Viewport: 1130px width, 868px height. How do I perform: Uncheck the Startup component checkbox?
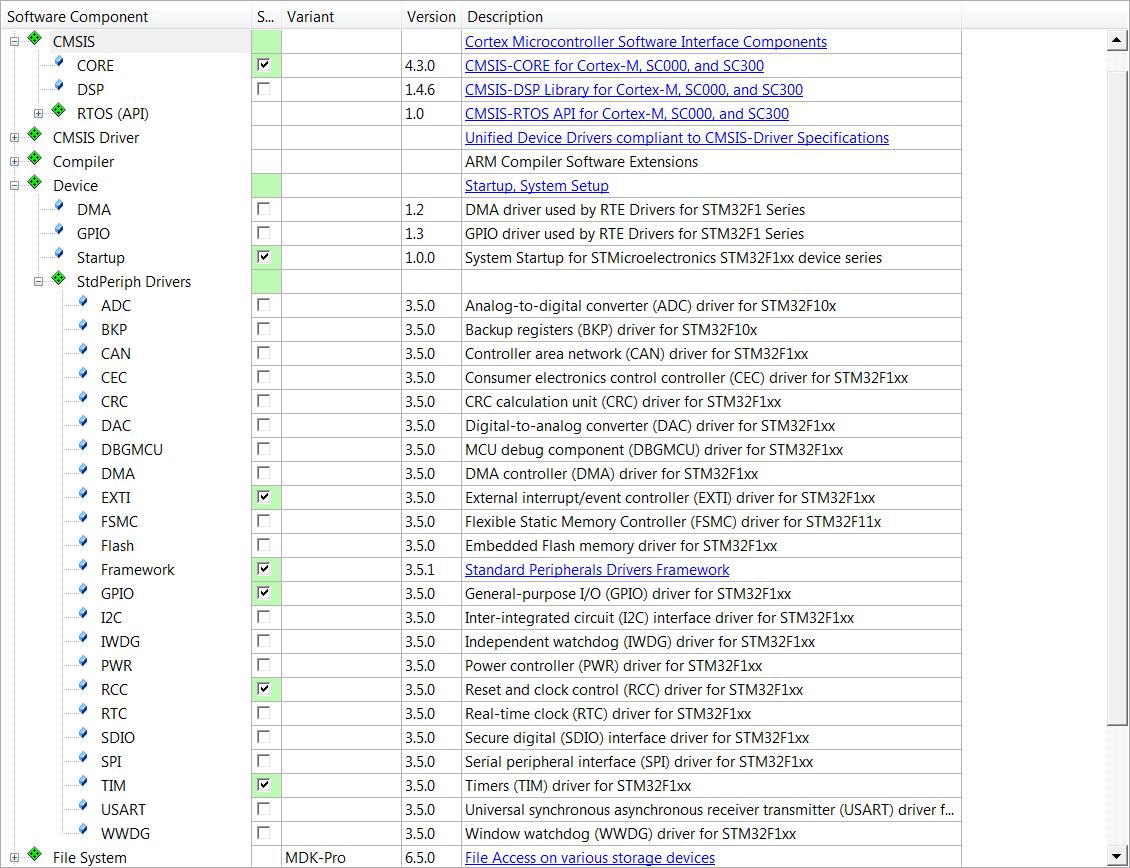pos(264,257)
